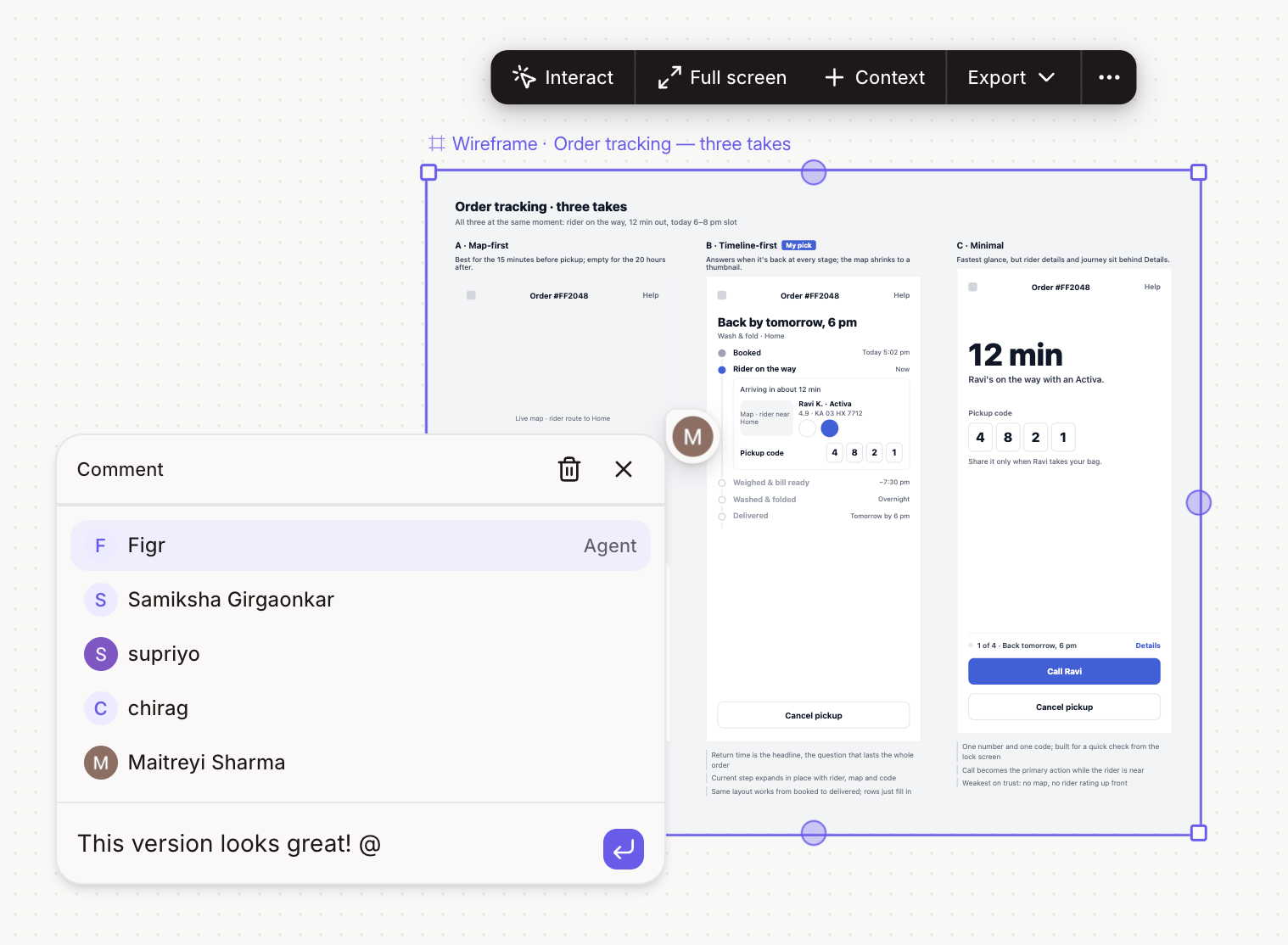Viewport: 1288px width, 945px height.
Task: Click Cancel pickup in Minimal wireframe
Action: coord(1064,707)
